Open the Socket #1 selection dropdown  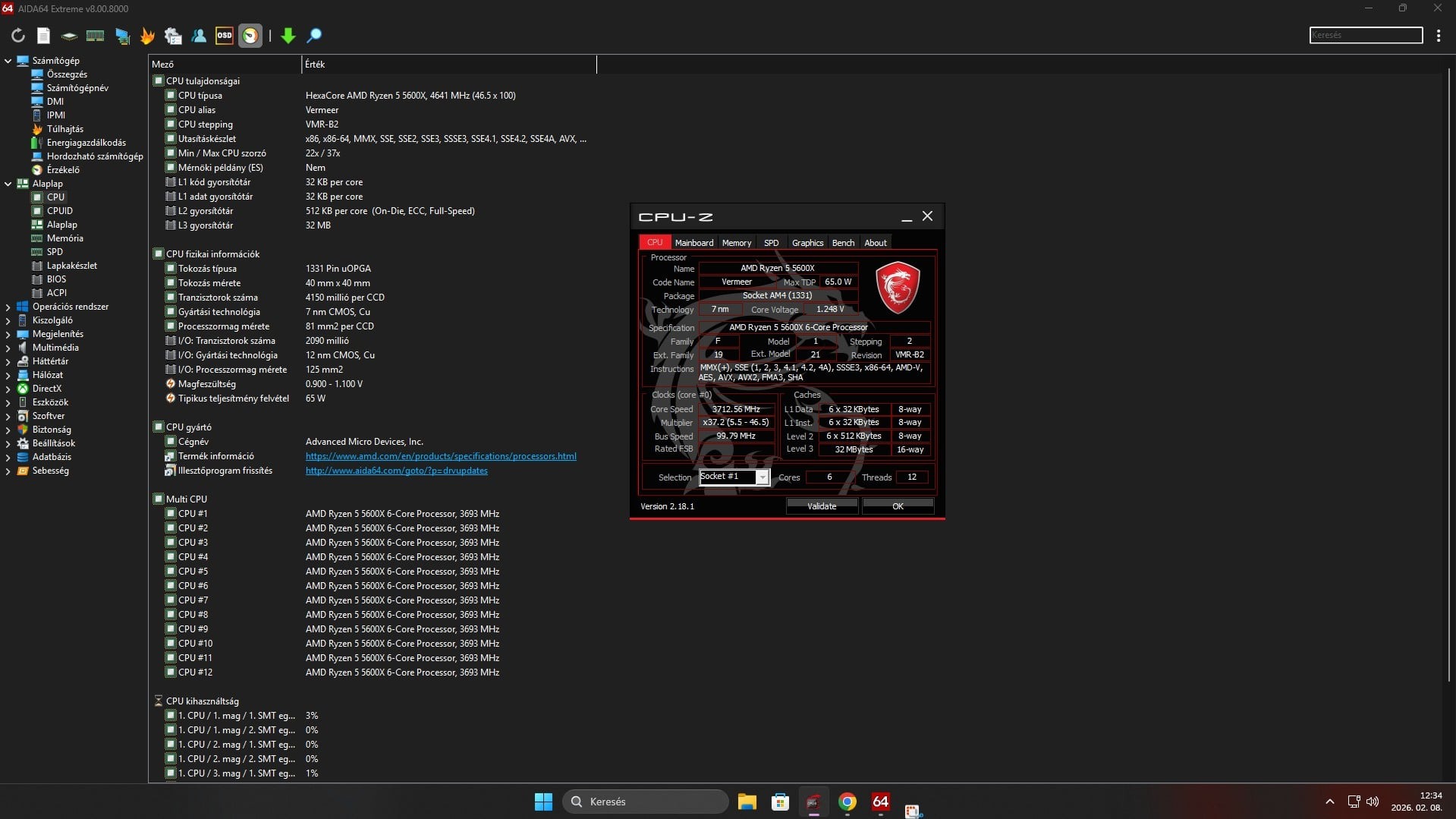[762, 477]
